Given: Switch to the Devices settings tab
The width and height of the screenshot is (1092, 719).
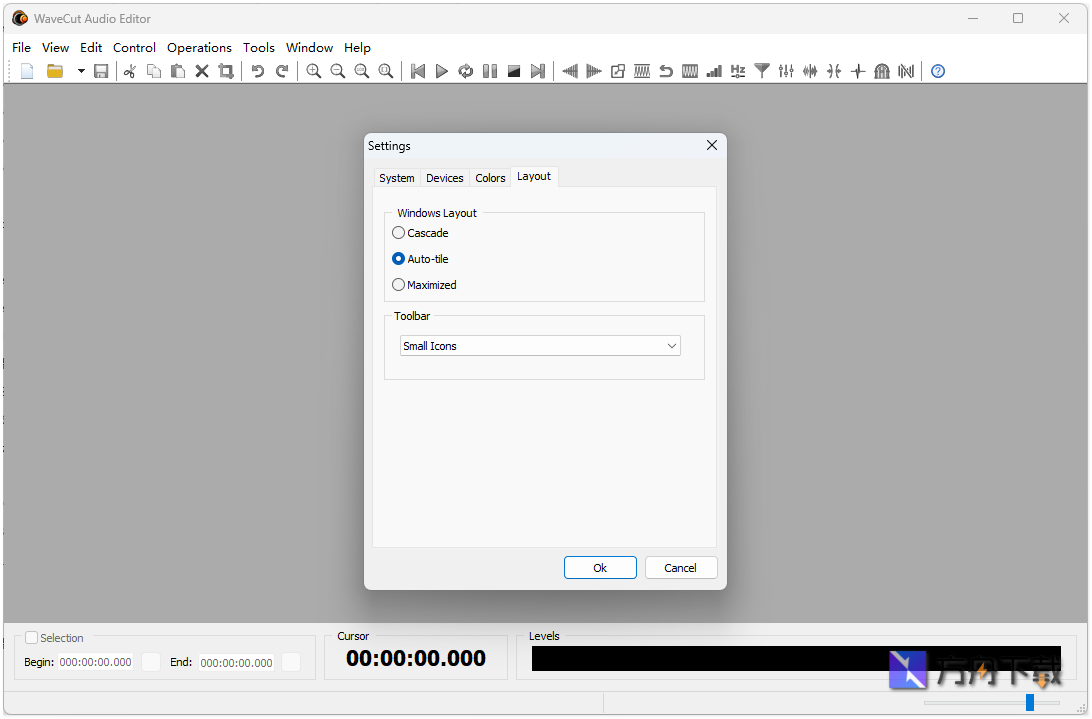Looking at the screenshot, I should click(444, 177).
